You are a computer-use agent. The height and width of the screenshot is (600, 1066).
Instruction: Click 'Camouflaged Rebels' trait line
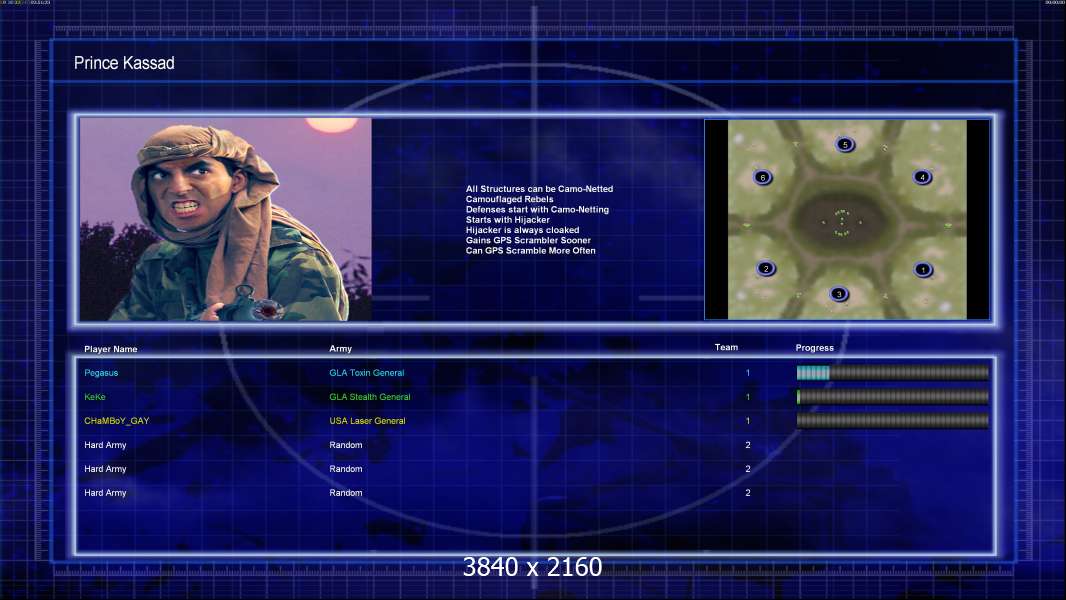(x=509, y=199)
